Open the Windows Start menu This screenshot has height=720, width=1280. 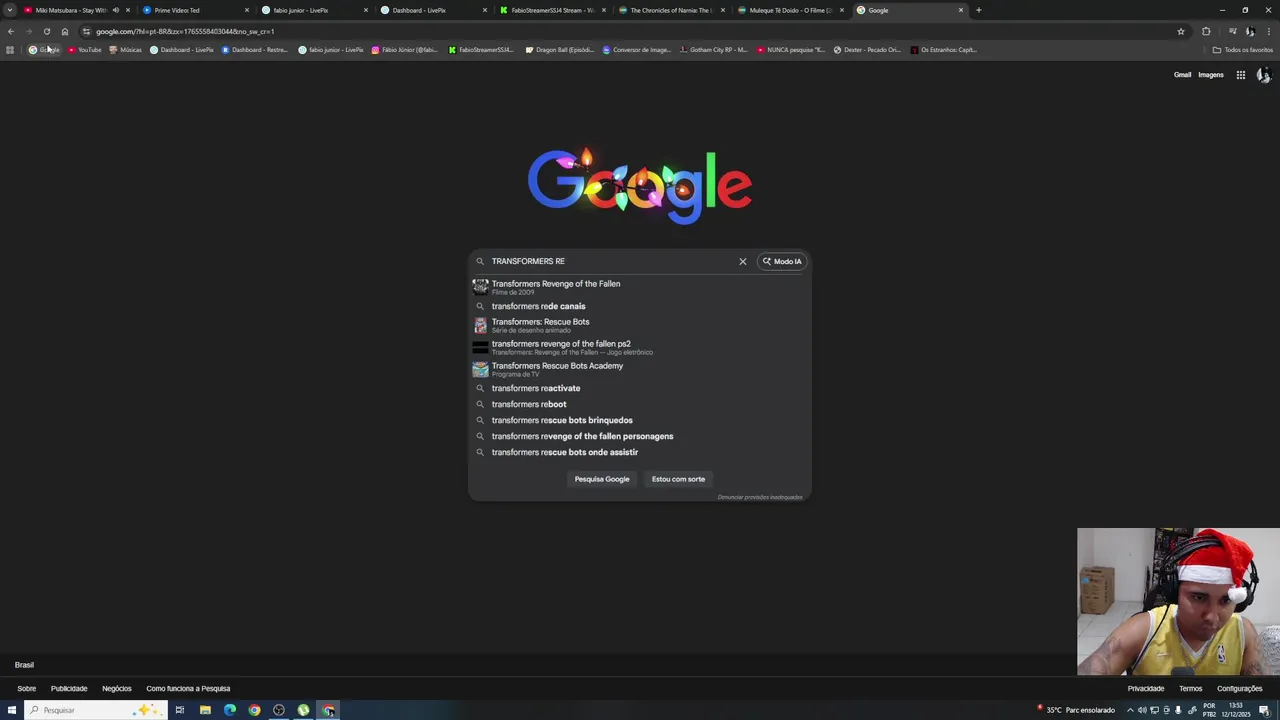pyautogui.click(x=12, y=710)
